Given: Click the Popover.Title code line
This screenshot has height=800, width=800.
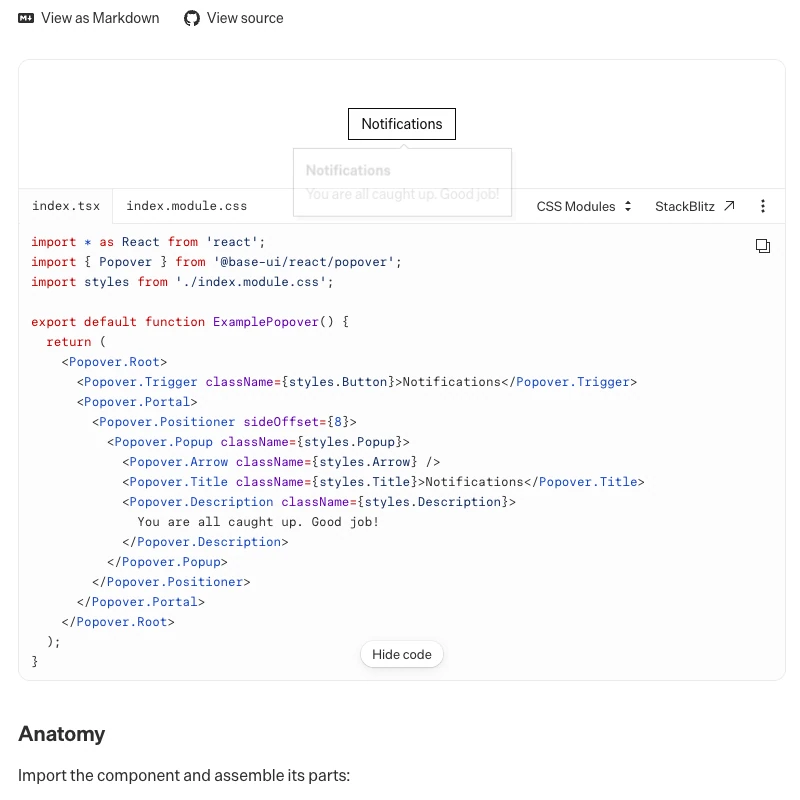Looking at the screenshot, I should tap(383, 482).
